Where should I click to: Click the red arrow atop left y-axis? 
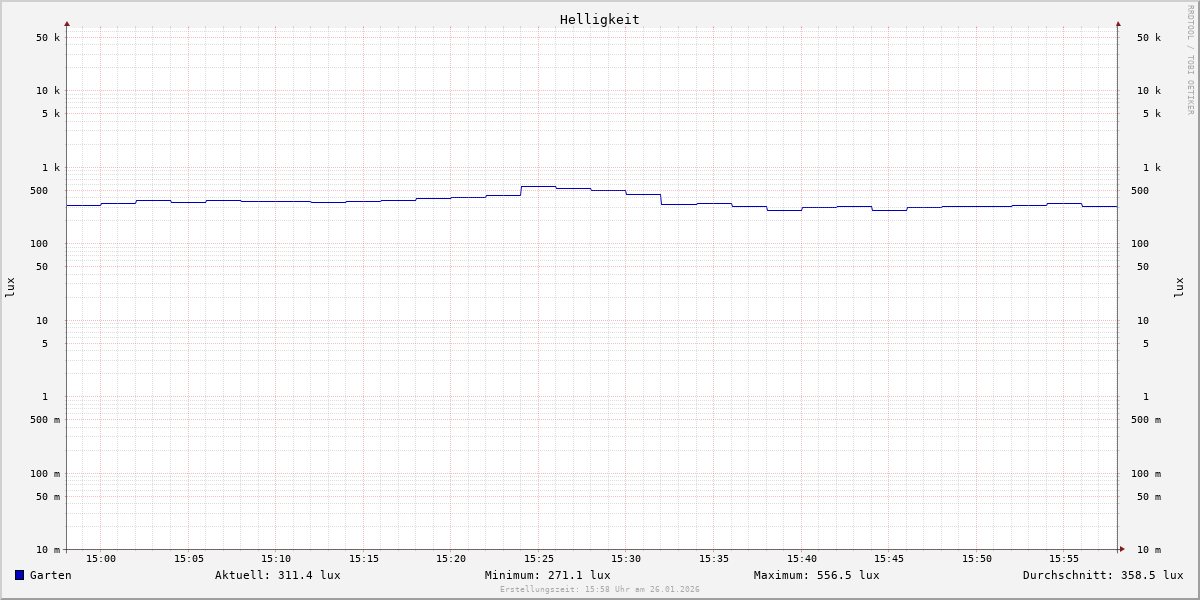[67, 23]
